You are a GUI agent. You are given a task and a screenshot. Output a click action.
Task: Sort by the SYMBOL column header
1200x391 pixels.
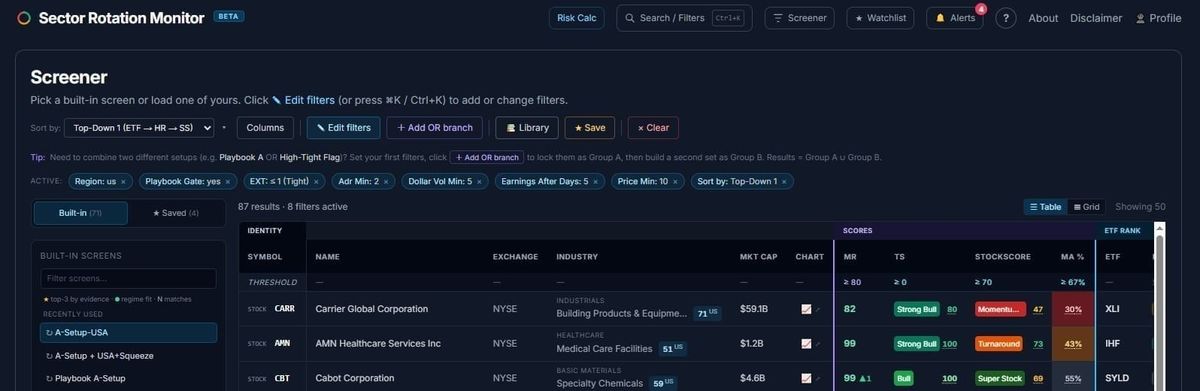tap(265, 257)
